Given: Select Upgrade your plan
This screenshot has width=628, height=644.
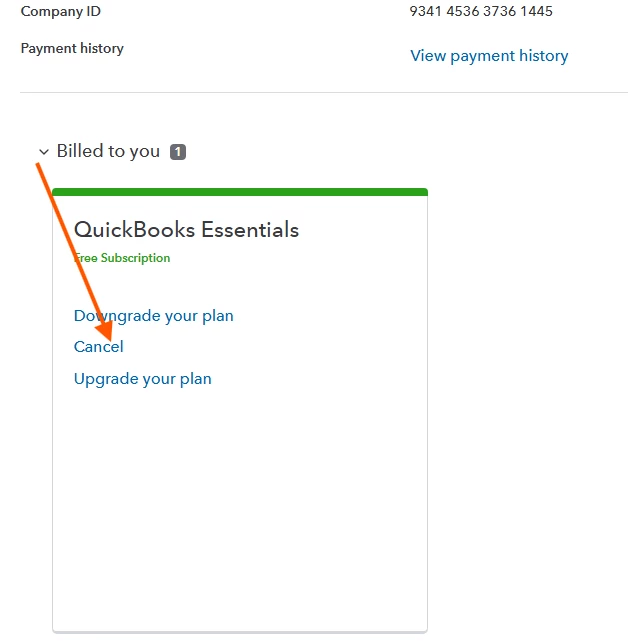Looking at the screenshot, I should pos(143,379).
